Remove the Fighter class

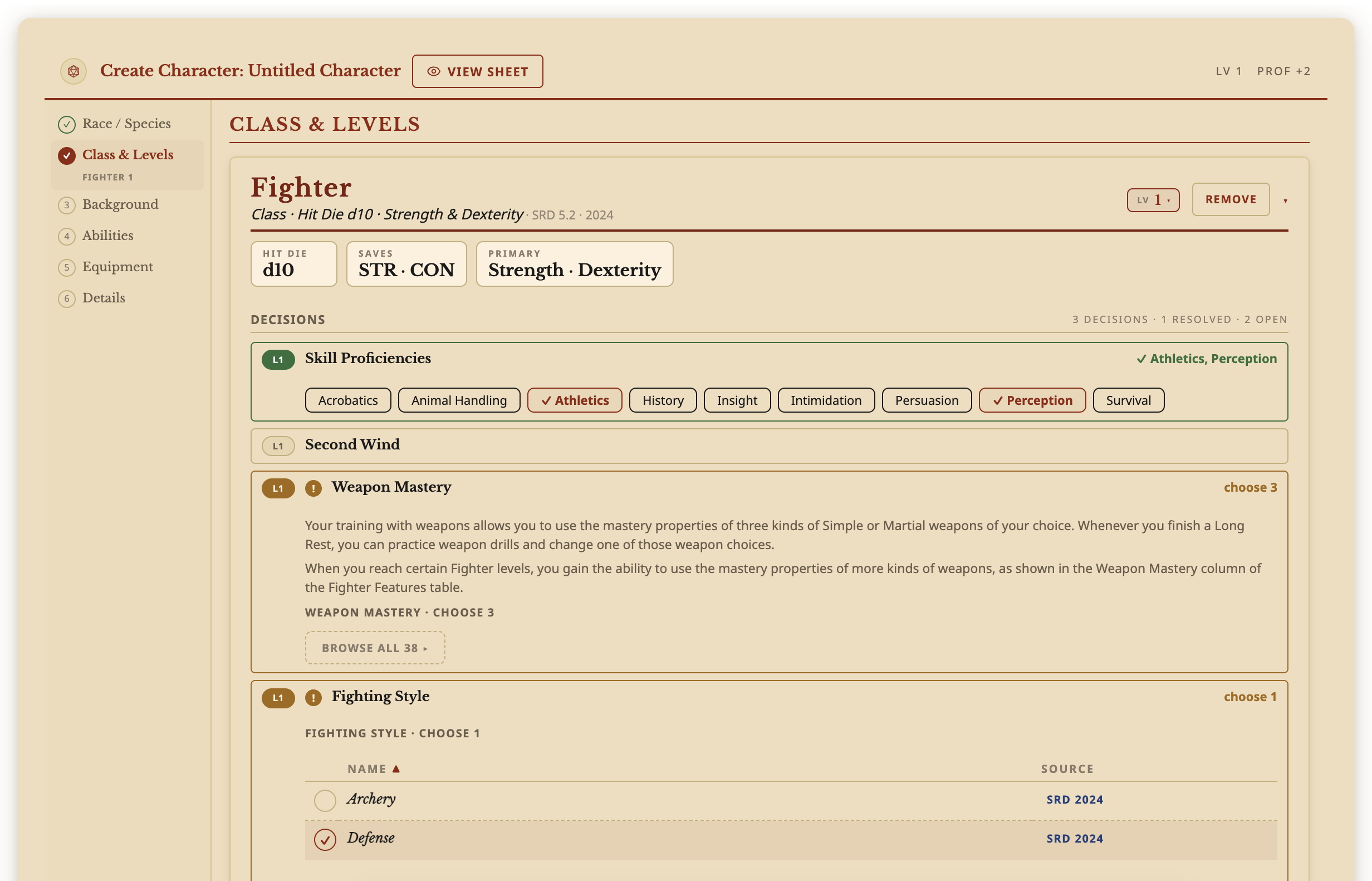(1231, 200)
